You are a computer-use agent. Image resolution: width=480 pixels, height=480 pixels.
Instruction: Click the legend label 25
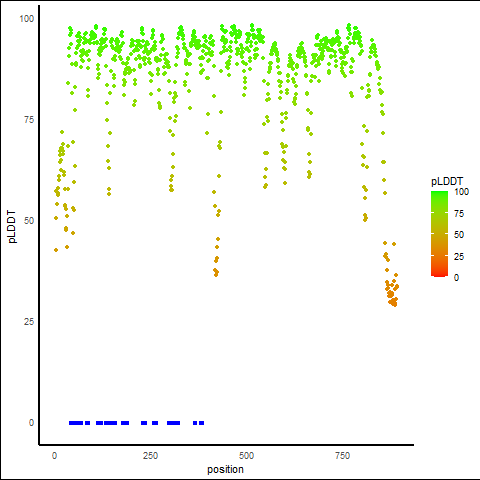click(459, 256)
